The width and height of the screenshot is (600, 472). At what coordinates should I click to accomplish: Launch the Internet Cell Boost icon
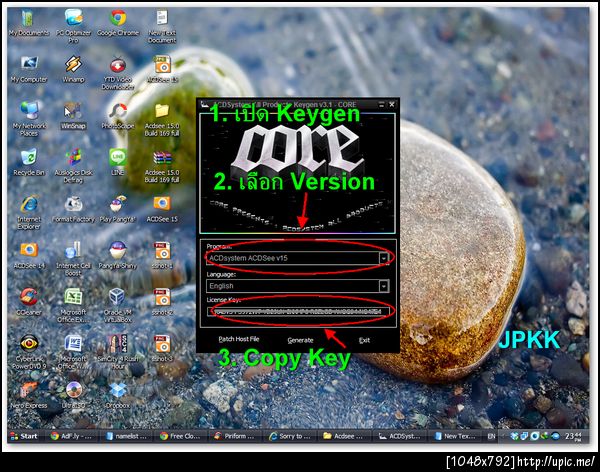[73, 259]
